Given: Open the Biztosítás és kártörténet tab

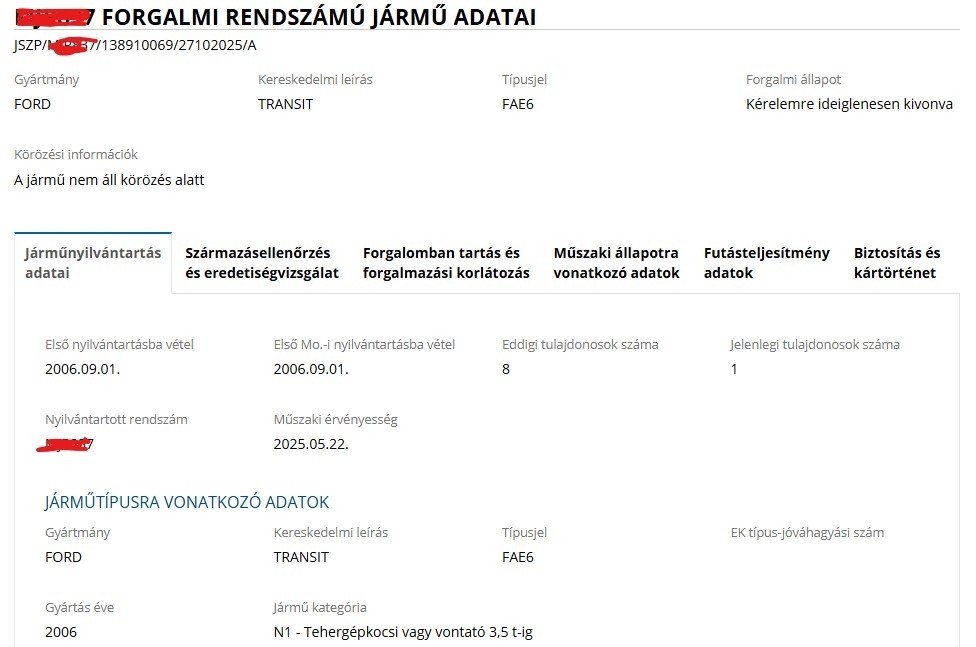Looking at the screenshot, I should coord(897,263).
